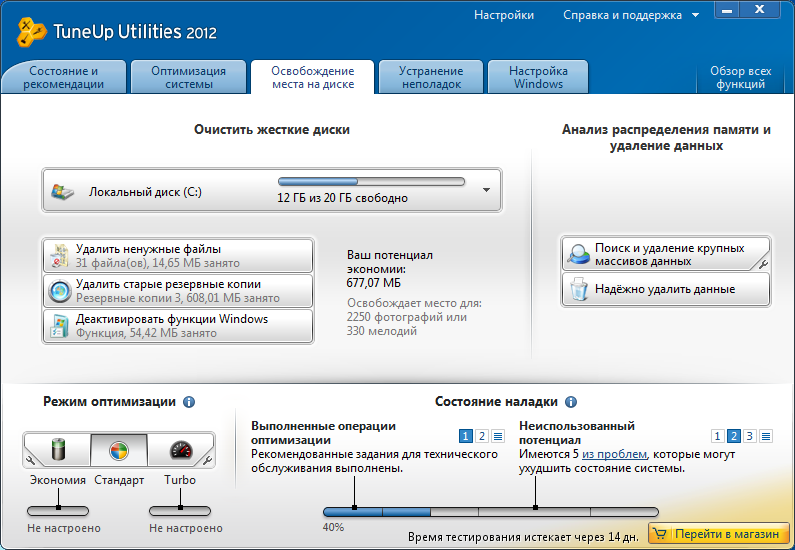Click the magnifier icon for large data search
The height and width of the screenshot is (550, 795).
point(579,254)
